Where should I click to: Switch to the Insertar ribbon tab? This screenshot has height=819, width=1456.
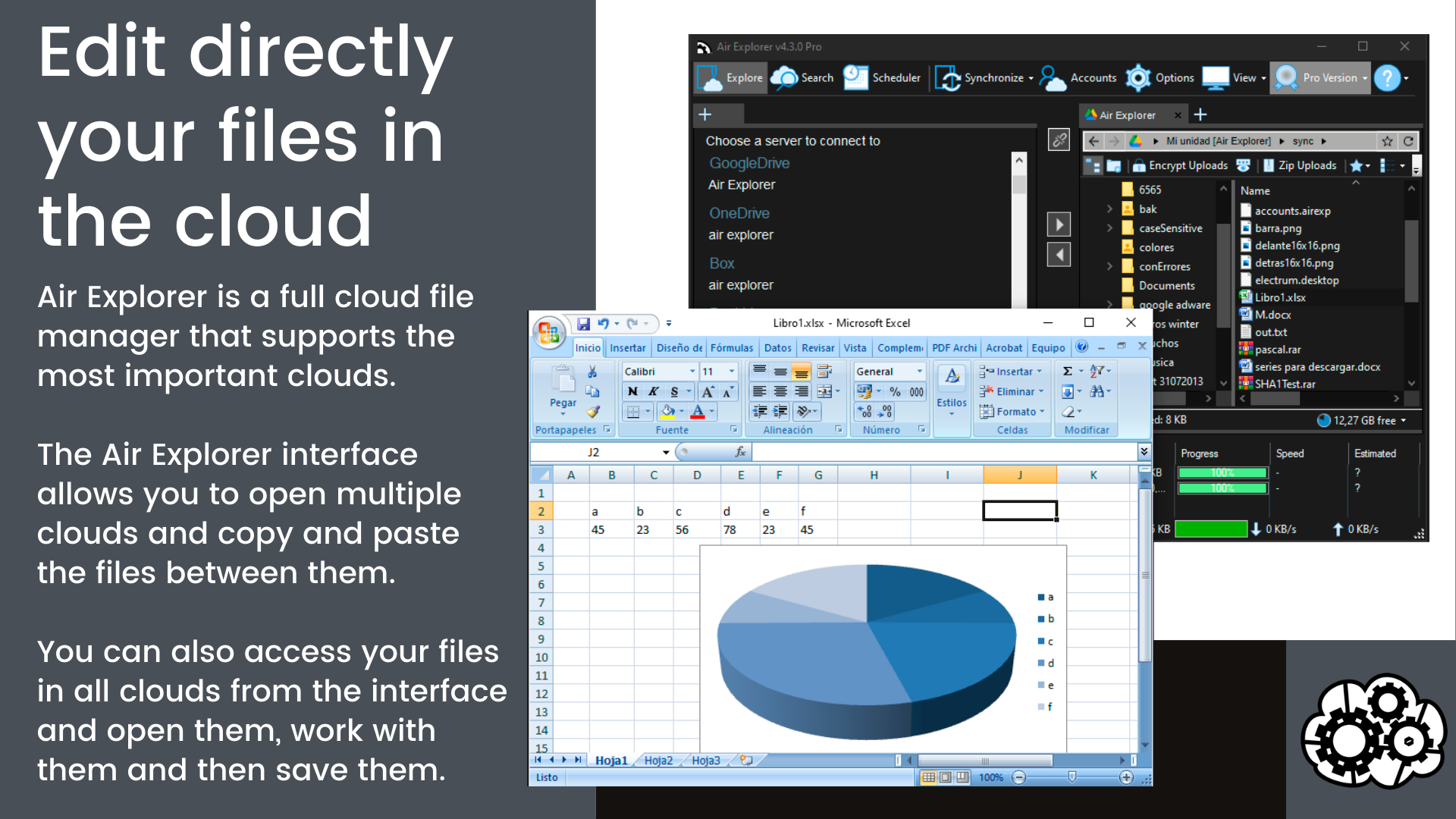(628, 347)
